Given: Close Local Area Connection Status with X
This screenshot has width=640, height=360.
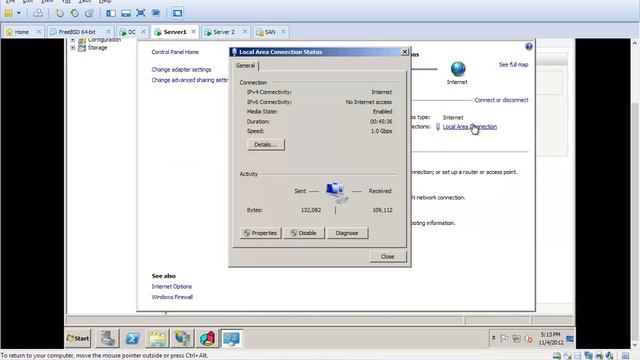Looking at the screenshot, I should (405, 52).
